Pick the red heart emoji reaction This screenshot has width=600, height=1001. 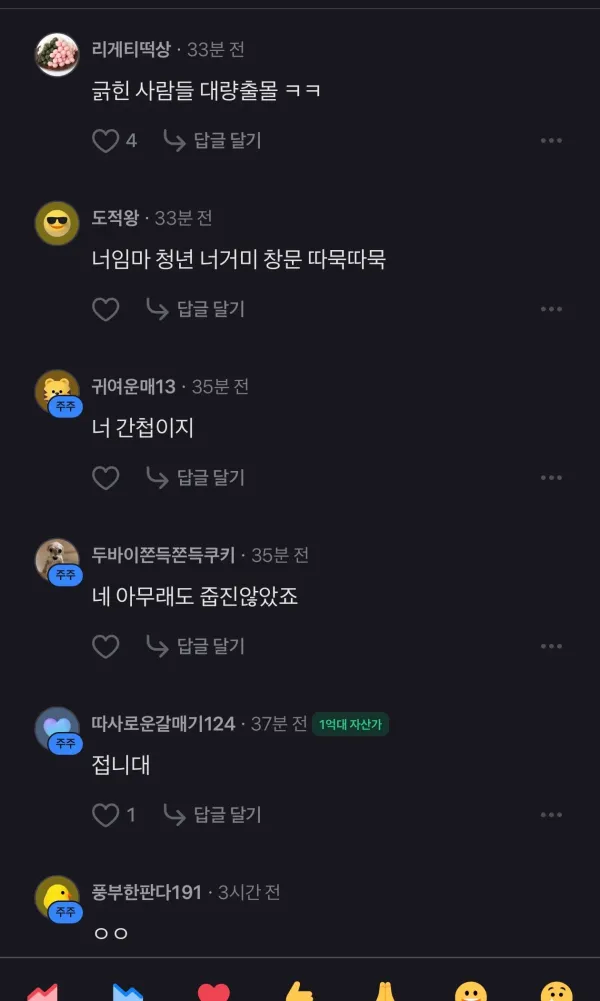tap(213, 991)
